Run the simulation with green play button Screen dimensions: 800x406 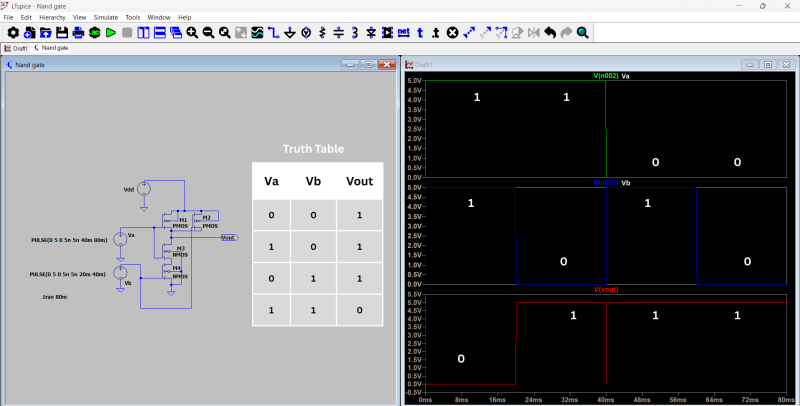point(111,33)
